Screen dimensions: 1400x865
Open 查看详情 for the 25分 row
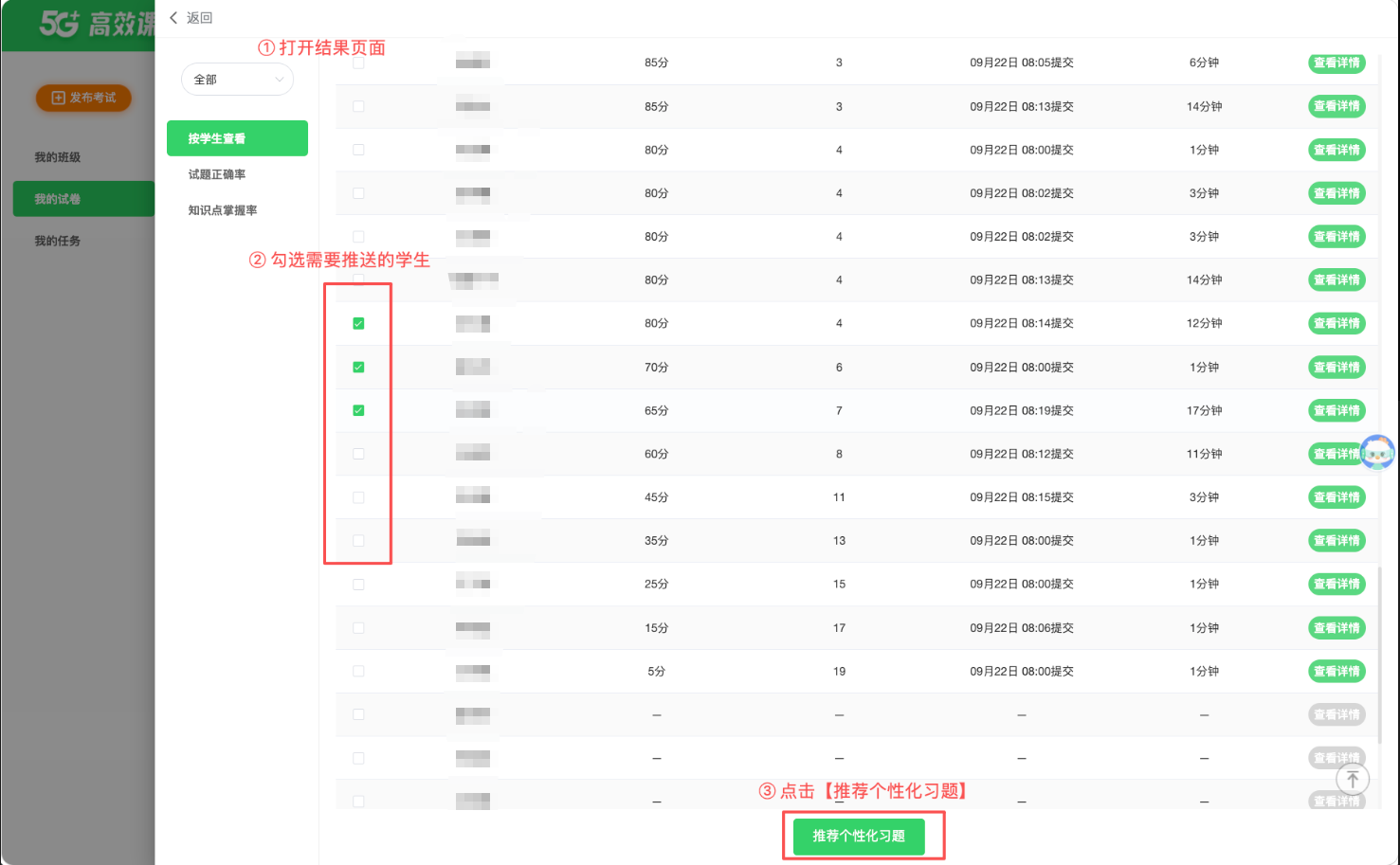tap(1336, 585)
